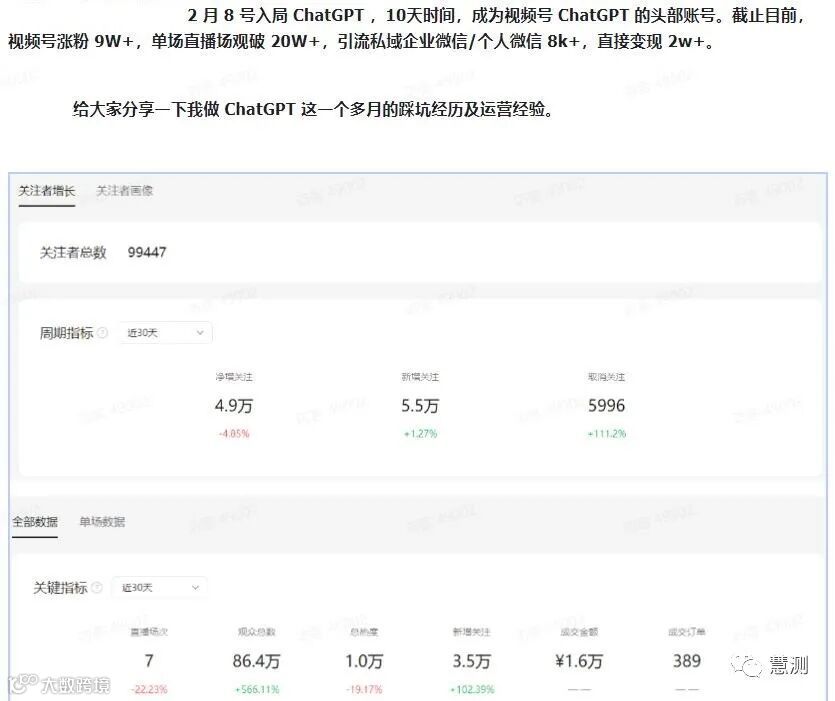
Task: Click the 新增关注 value 5.5万
Action: tap(420, 406)
